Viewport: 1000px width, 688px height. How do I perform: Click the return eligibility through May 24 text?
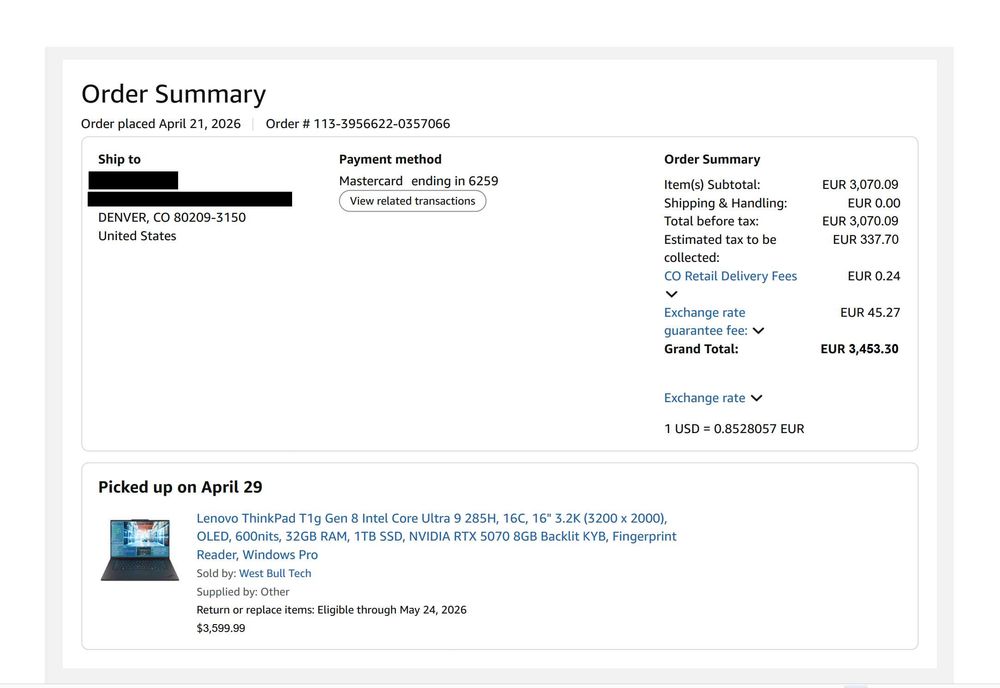pyautogui.click(x=331, y=610)
